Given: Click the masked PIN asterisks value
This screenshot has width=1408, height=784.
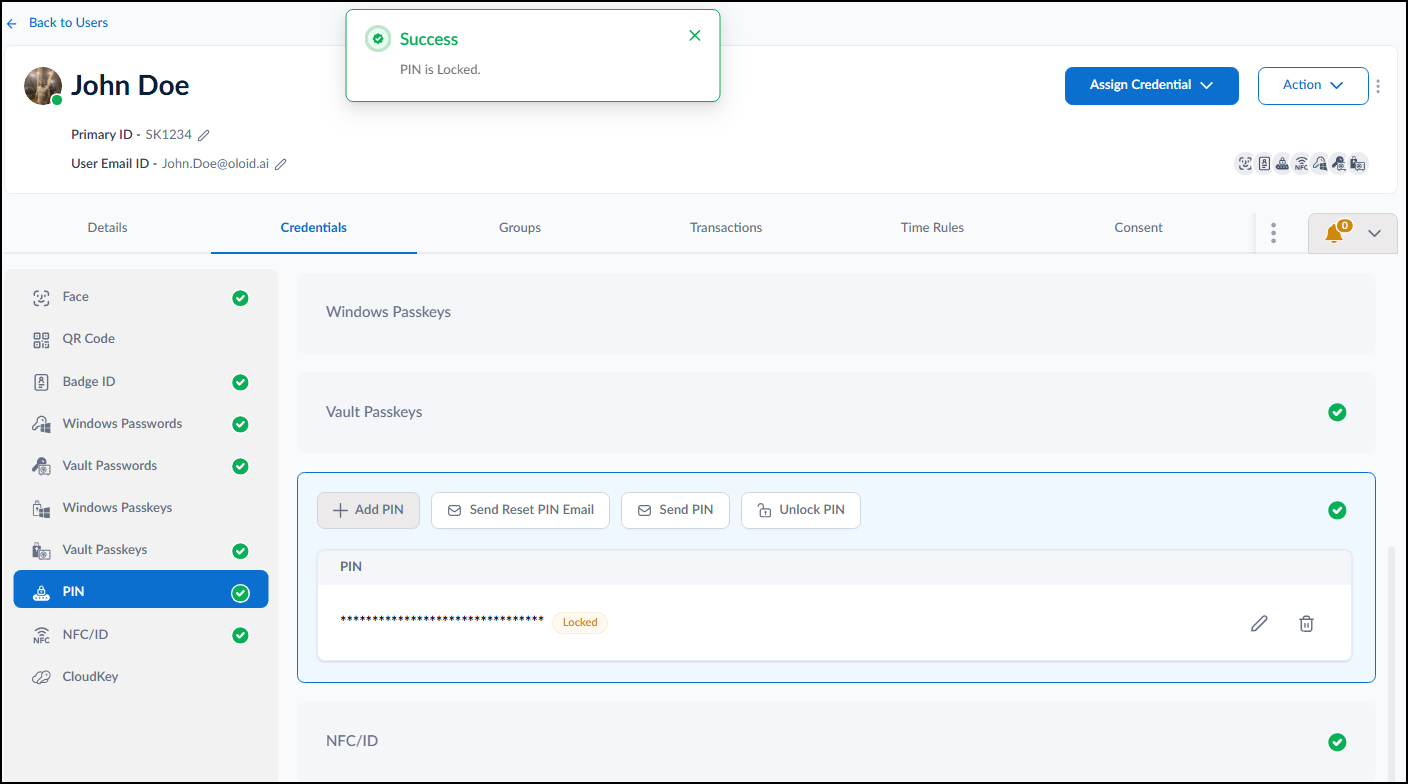Looking at the screenshot, I should (442, 621).
